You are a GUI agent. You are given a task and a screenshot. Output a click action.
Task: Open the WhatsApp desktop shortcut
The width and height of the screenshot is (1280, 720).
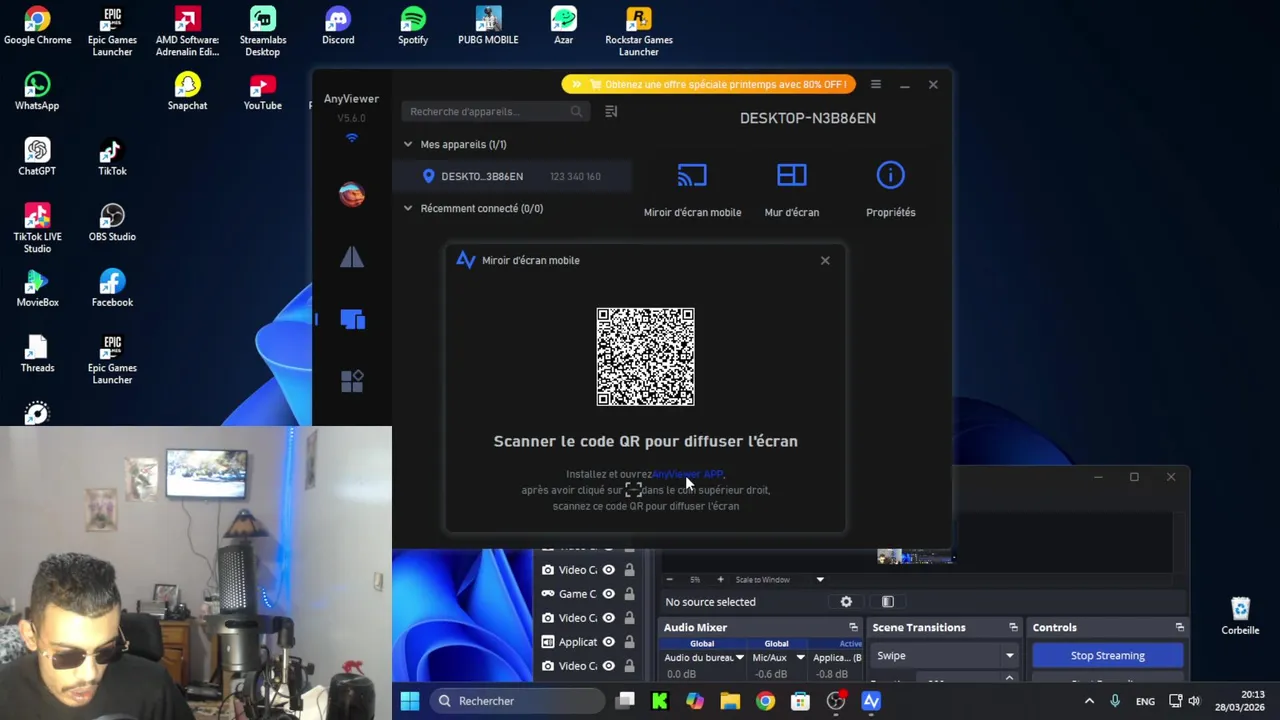(37, 92)
